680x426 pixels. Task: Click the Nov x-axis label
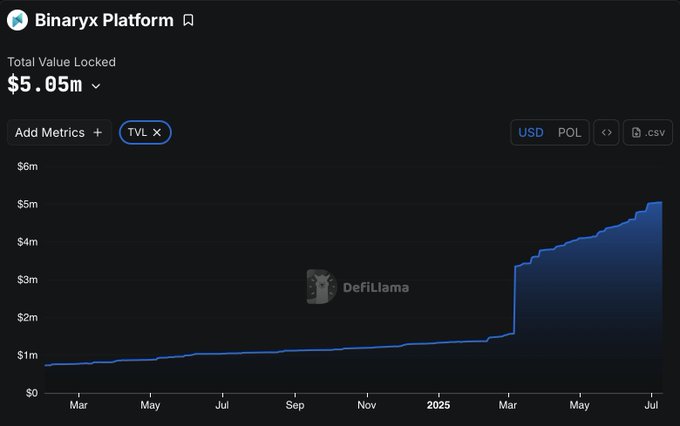click(x=367, y=405)
